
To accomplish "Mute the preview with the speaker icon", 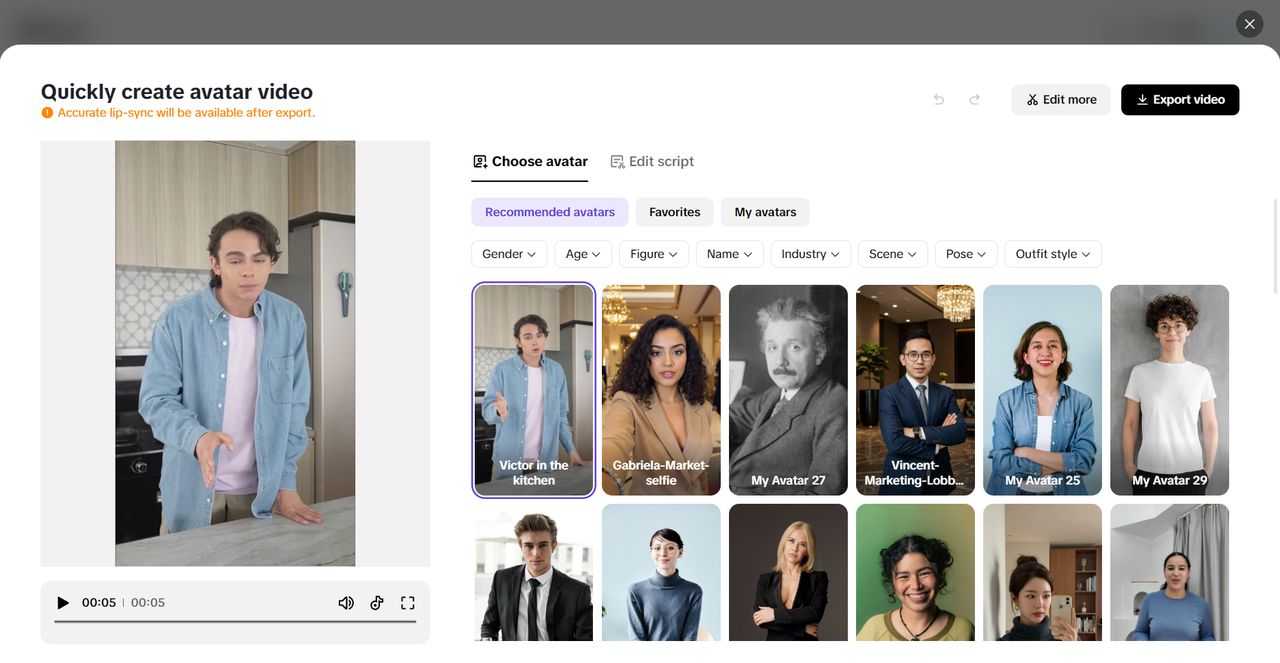I will pos(346,603).
